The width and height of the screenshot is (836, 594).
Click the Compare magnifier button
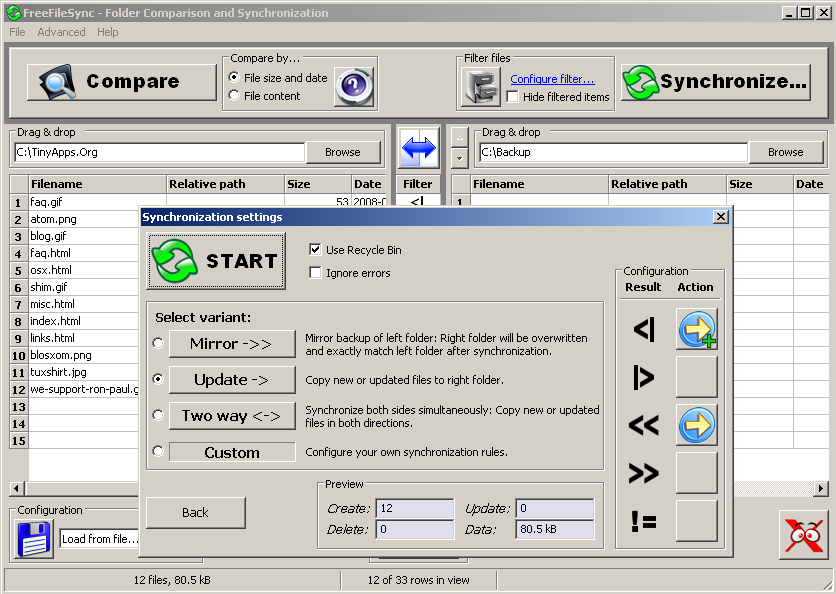pyautogui.click(x=121, y=82)
